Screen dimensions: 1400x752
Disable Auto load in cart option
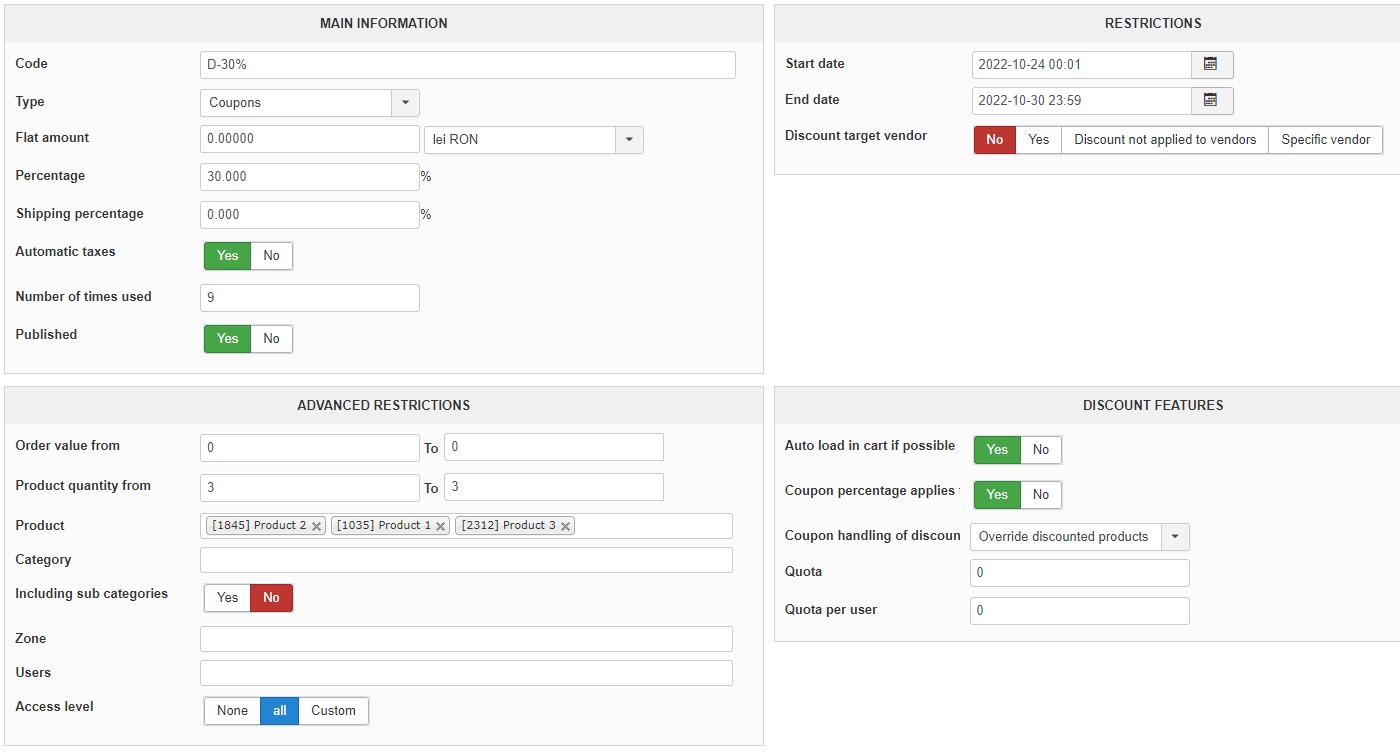tap(1040, 450)
